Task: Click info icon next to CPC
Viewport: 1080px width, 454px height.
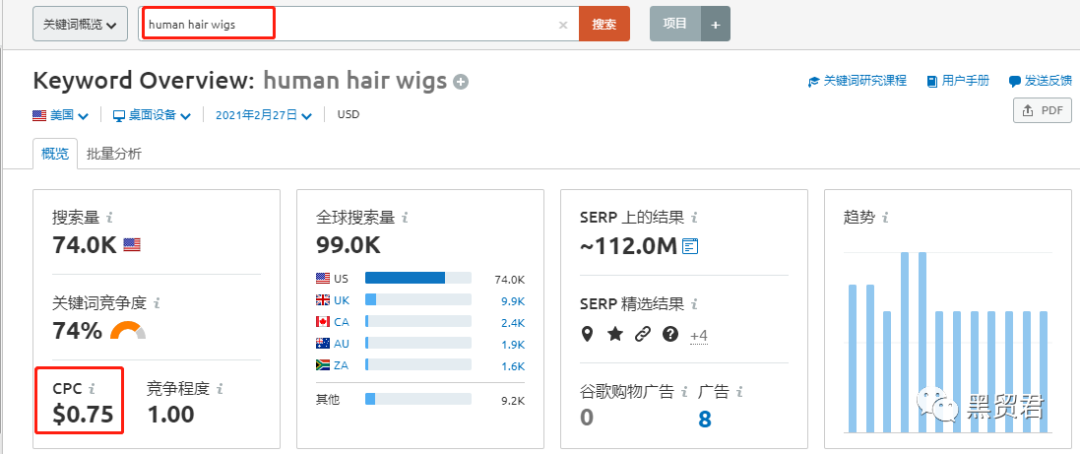Action: click(92, 389)
